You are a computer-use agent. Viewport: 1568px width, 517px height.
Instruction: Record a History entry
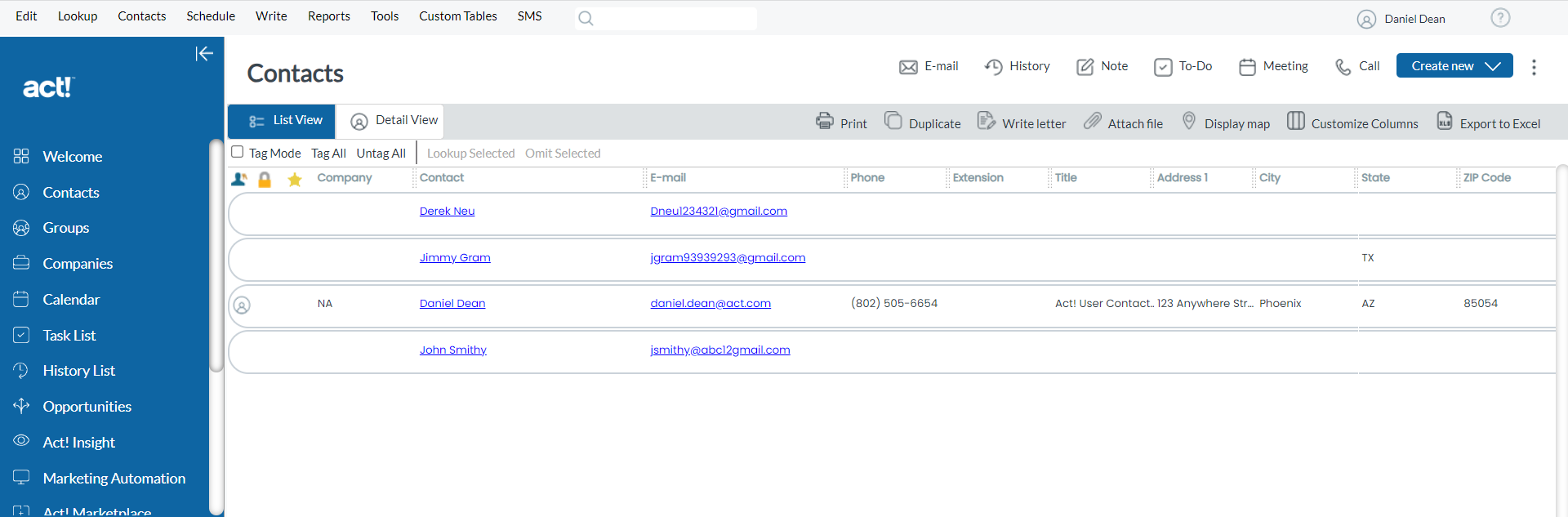(x=1017, y=66)
